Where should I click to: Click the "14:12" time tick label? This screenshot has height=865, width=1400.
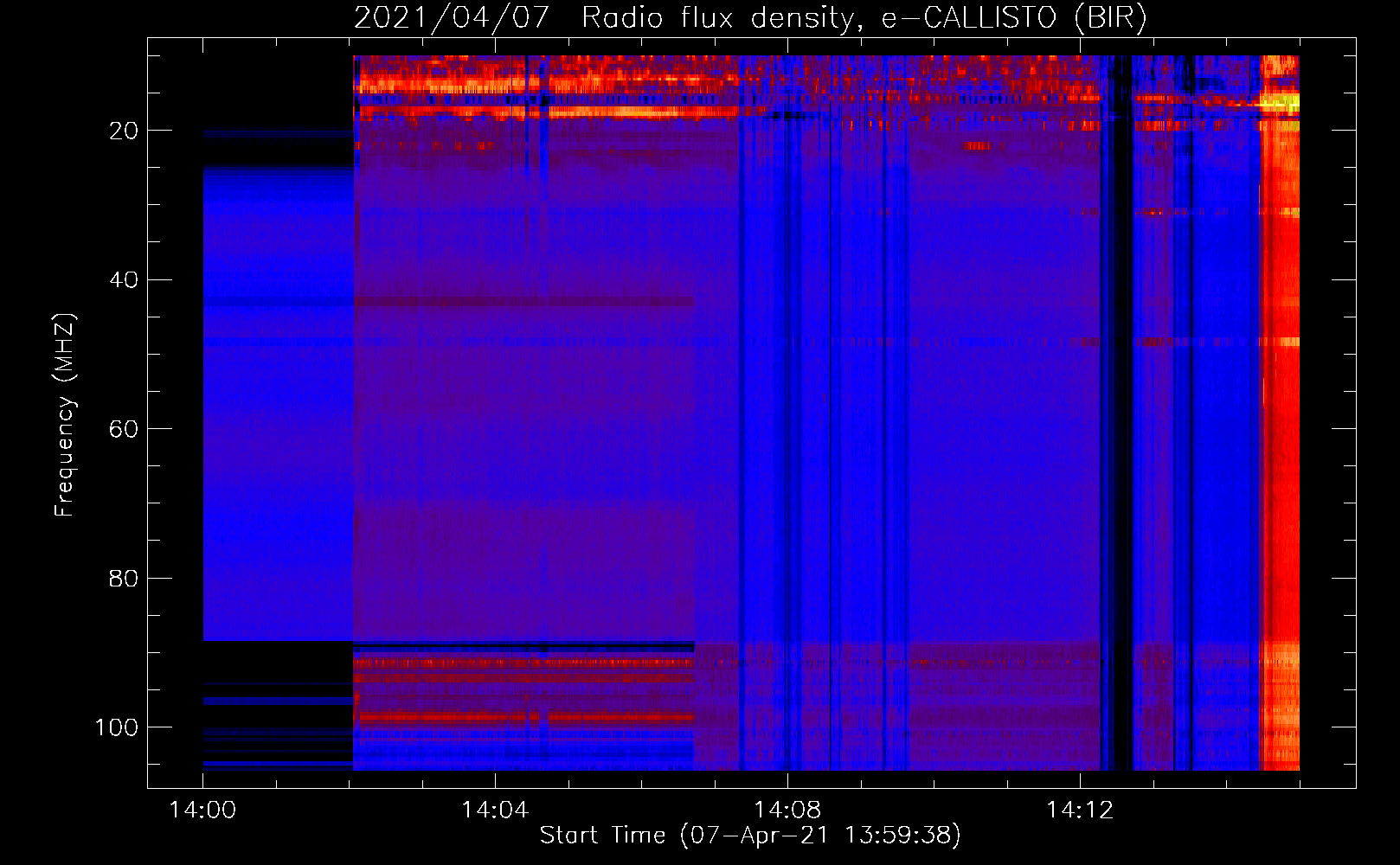pyautogui.click(x=1080, y=811)
